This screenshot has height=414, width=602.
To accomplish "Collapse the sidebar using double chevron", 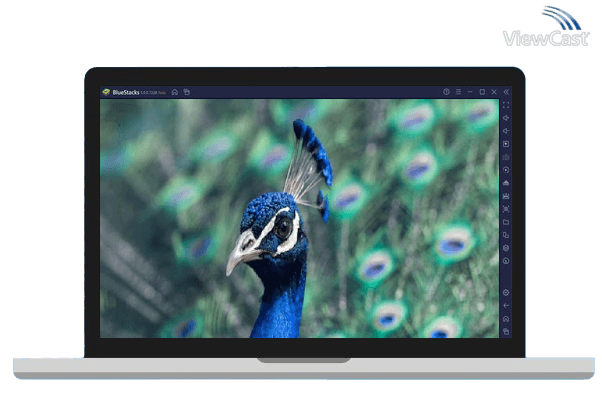I will 505,92.
